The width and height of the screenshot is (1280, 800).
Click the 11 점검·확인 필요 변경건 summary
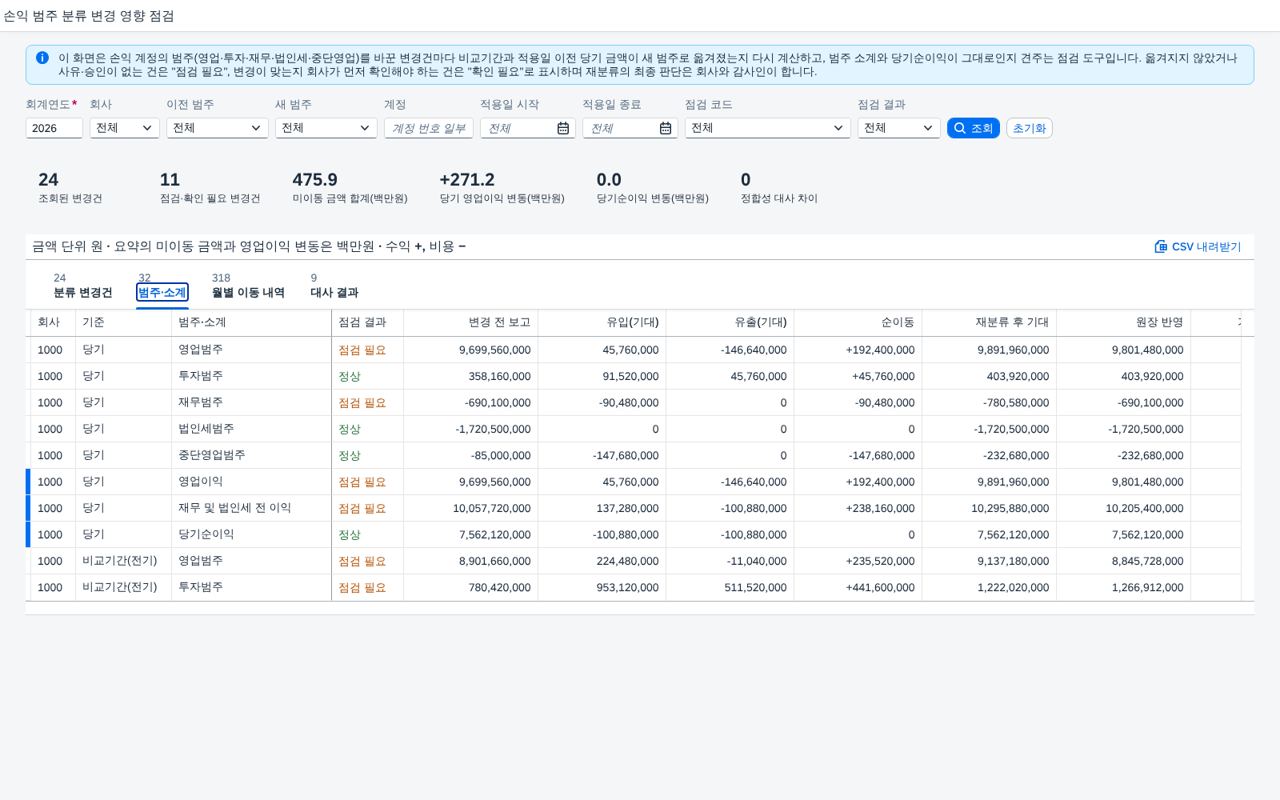tap(210, 187)
